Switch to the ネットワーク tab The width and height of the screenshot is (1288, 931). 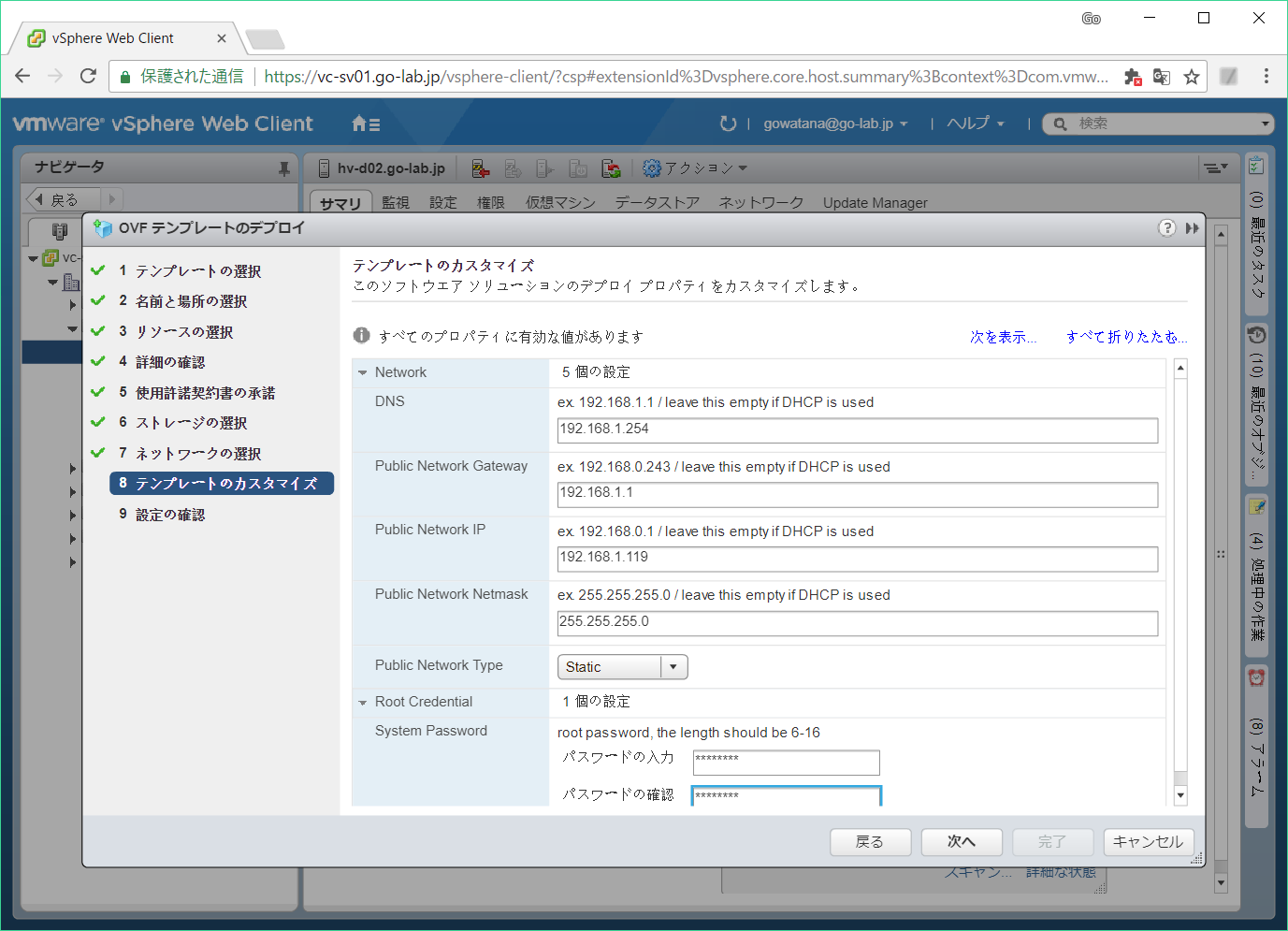(x=761, y=203)
